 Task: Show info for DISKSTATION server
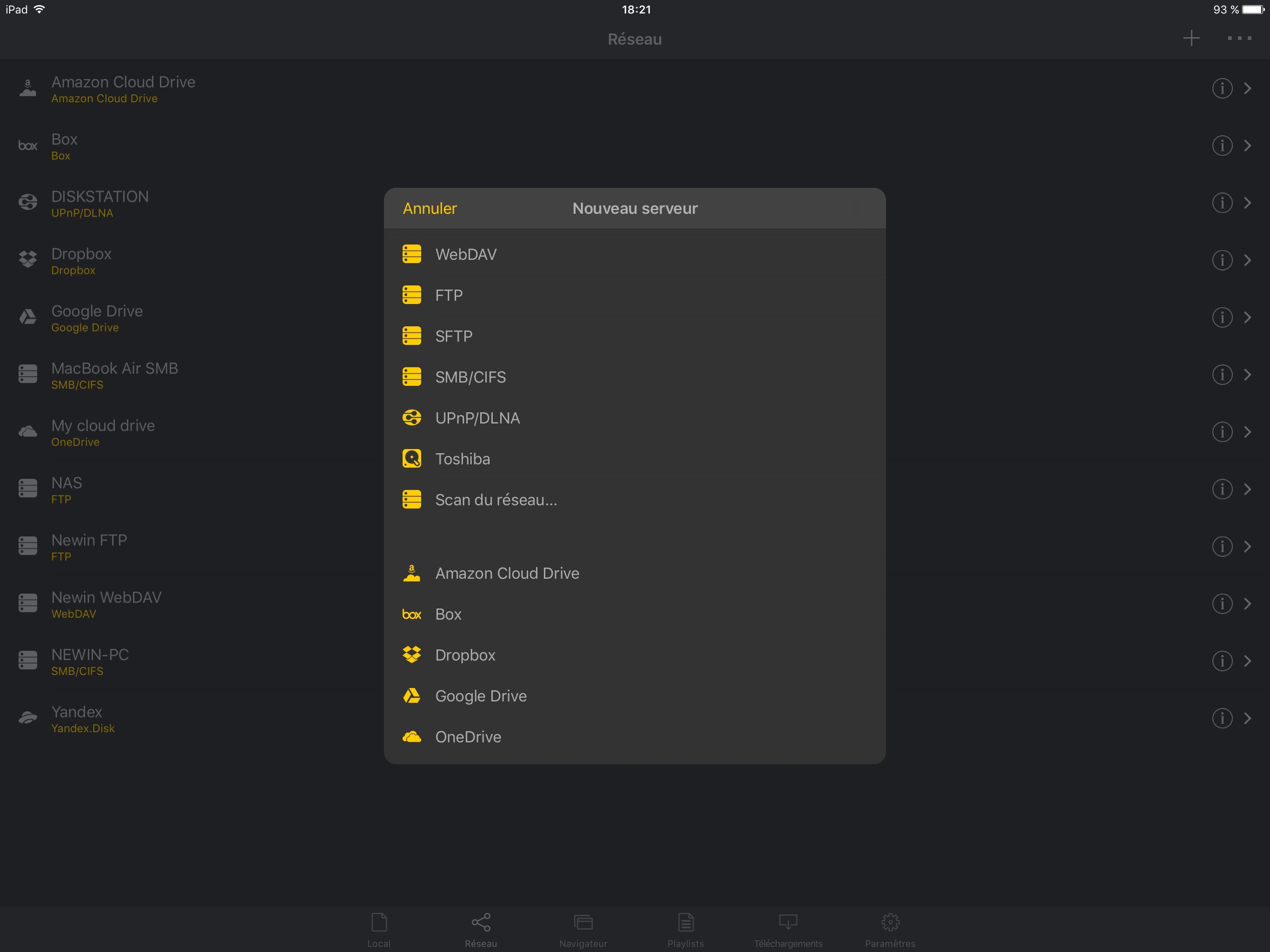1222,203
